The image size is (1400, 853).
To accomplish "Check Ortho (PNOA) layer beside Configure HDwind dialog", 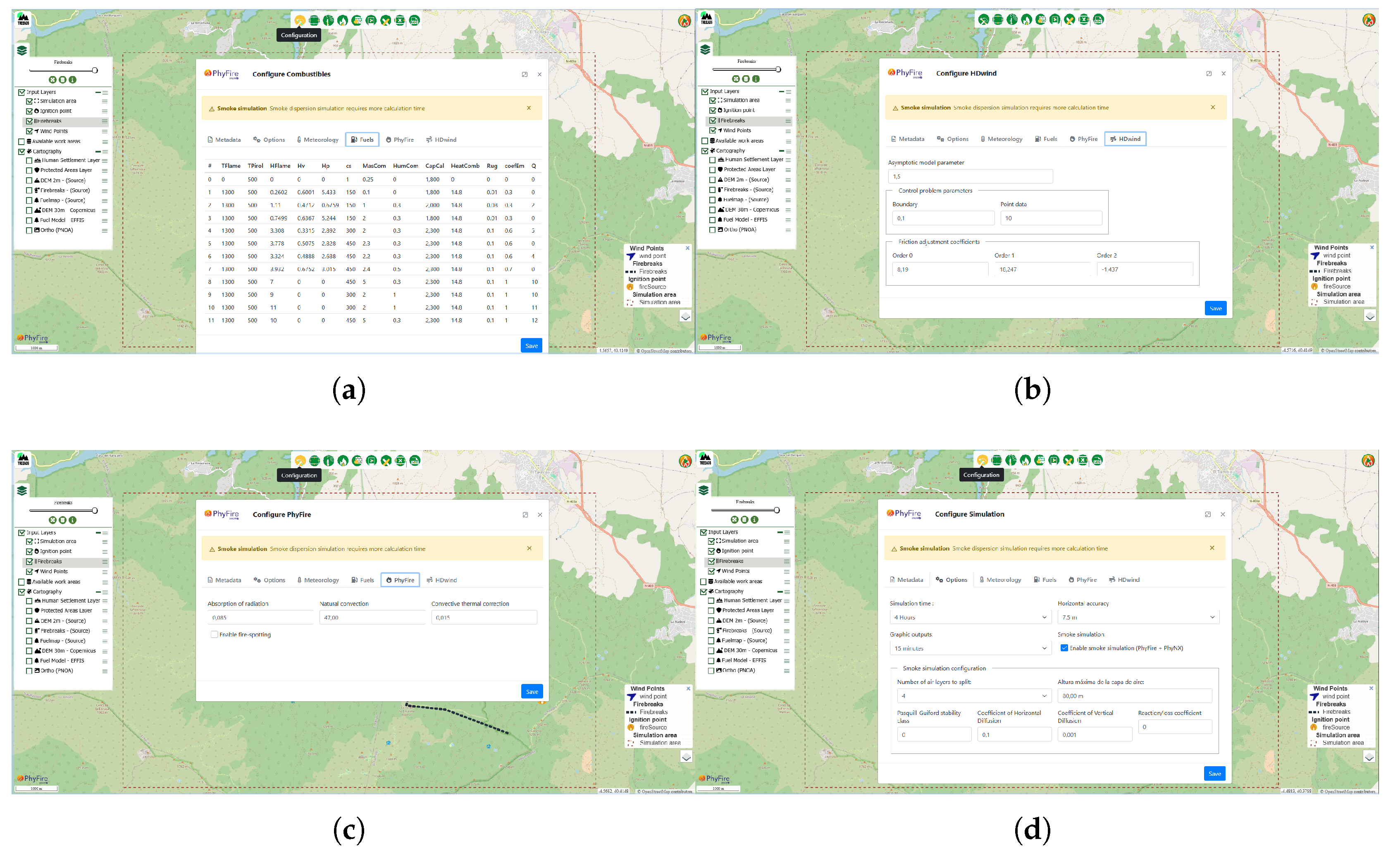I will point(713,230).
